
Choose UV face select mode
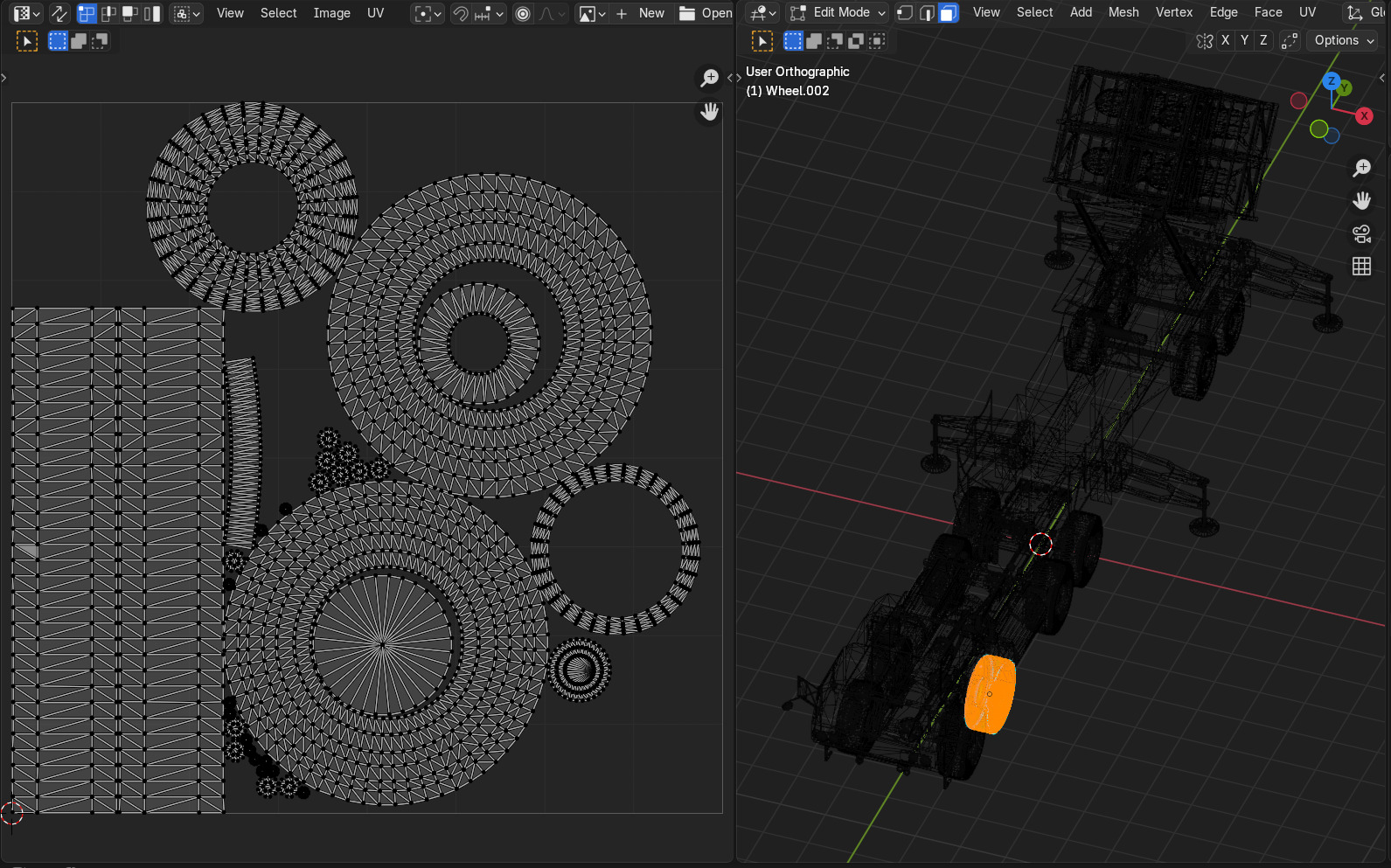coord(130,13)
